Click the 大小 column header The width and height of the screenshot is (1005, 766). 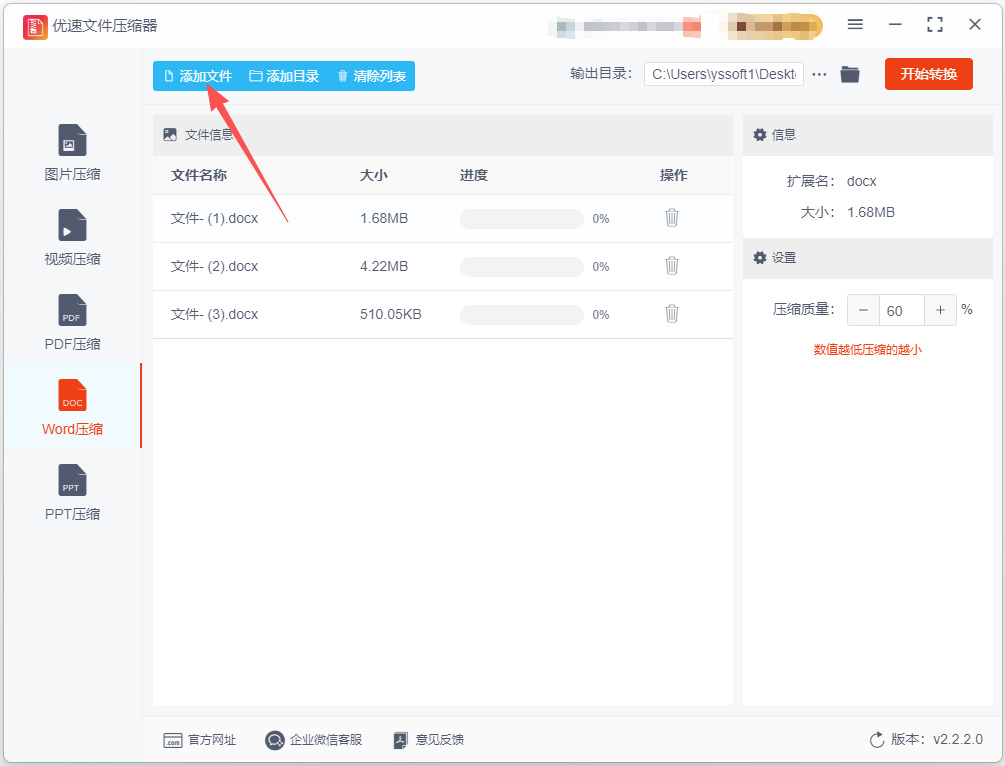(x=374, y=175)
